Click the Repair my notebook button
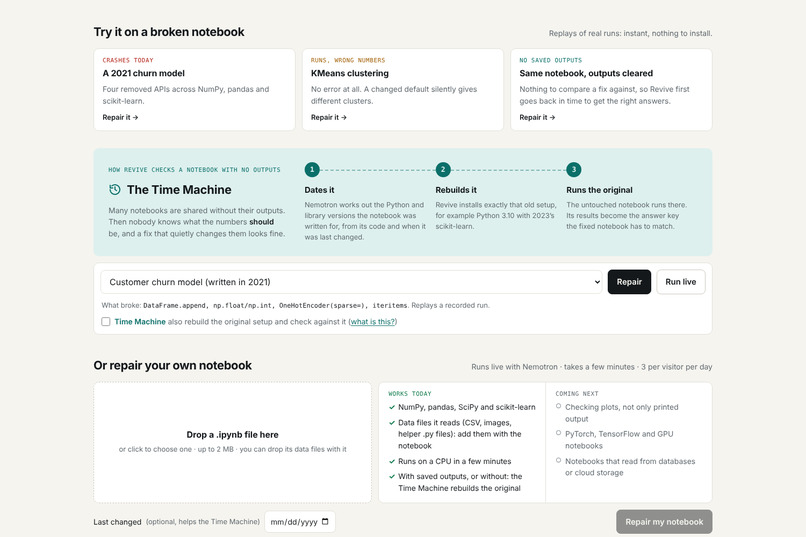 coord(664,522)
